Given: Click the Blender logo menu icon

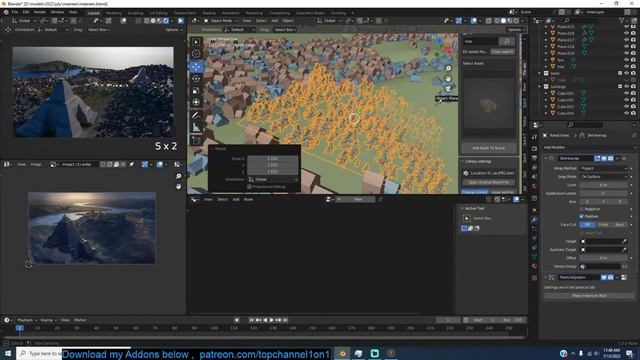Looking at the screenshot, I should pos(6,12).
